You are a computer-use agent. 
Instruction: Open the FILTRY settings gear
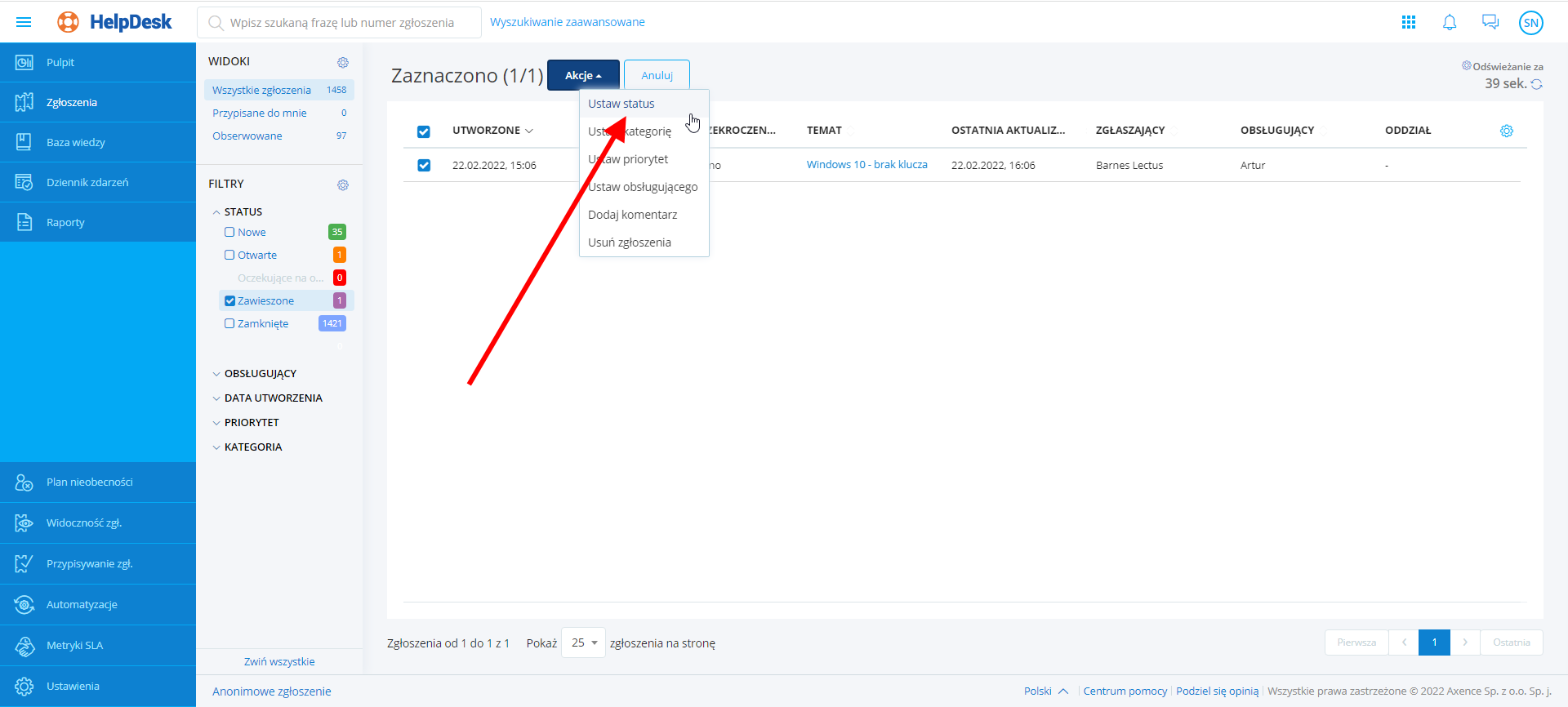[x=343, y=185]
